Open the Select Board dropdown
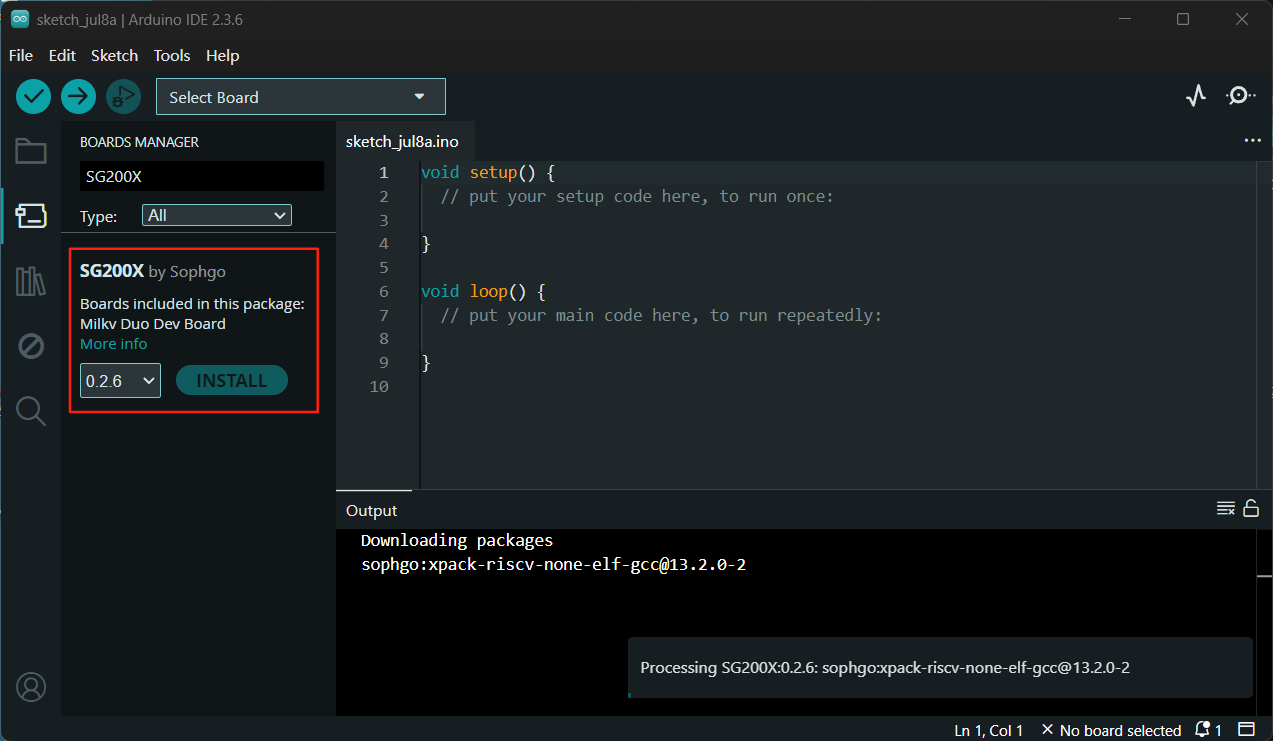The width and height of the screenshot is (1273, 741). pos(301,97)
